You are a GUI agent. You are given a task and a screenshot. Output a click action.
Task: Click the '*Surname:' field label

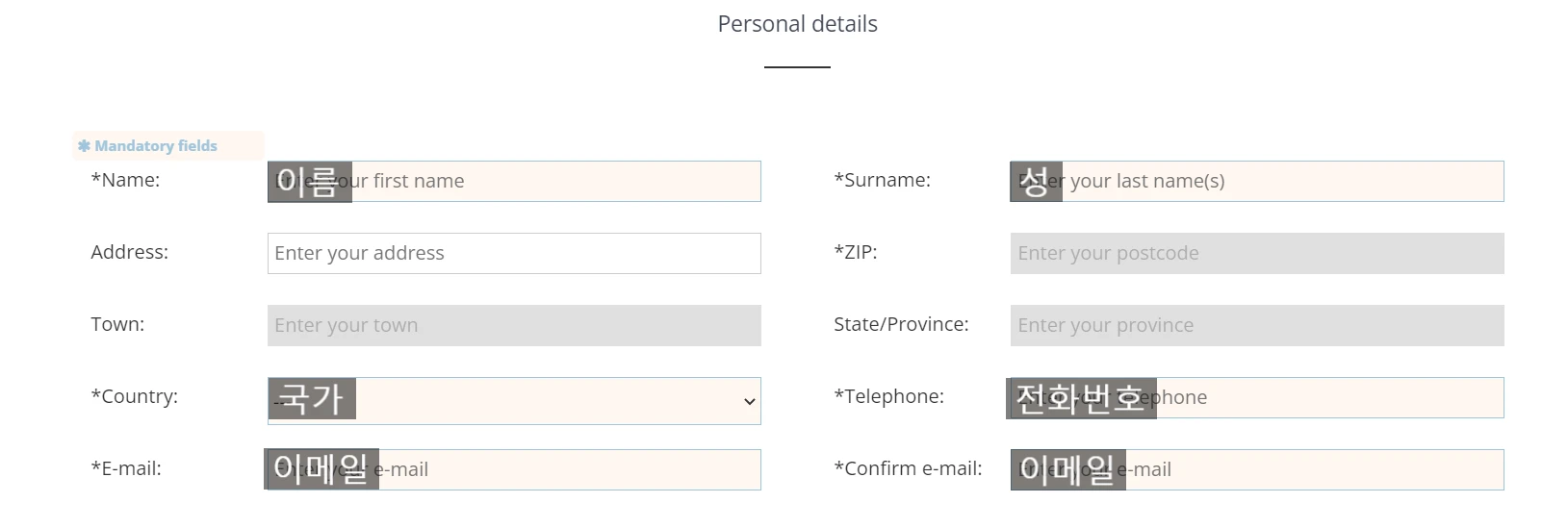click(x=882, y=180)
